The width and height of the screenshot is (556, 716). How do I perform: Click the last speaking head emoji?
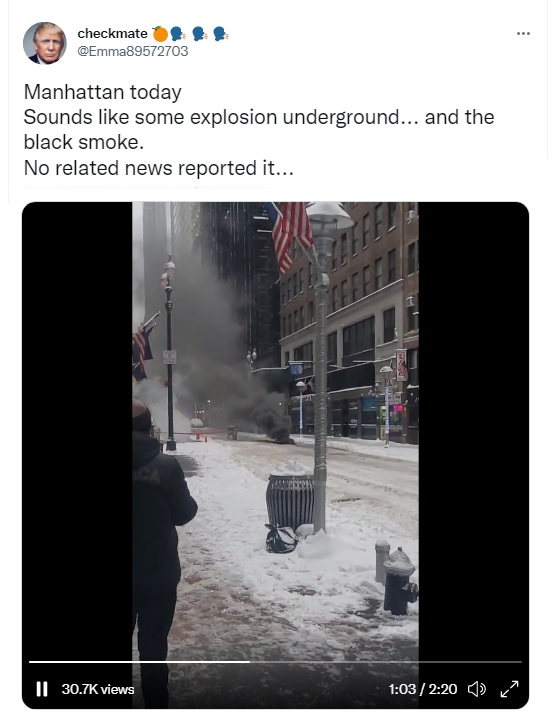click(x=221, y=34)
